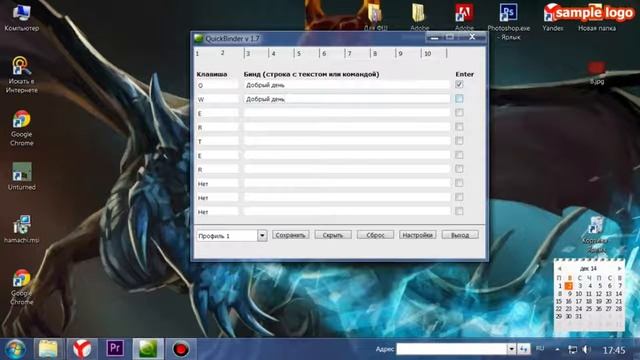This screenshot has height=360, width=640.
Task: Click QuickBinder title bar app icon
Action: (199, 38)
